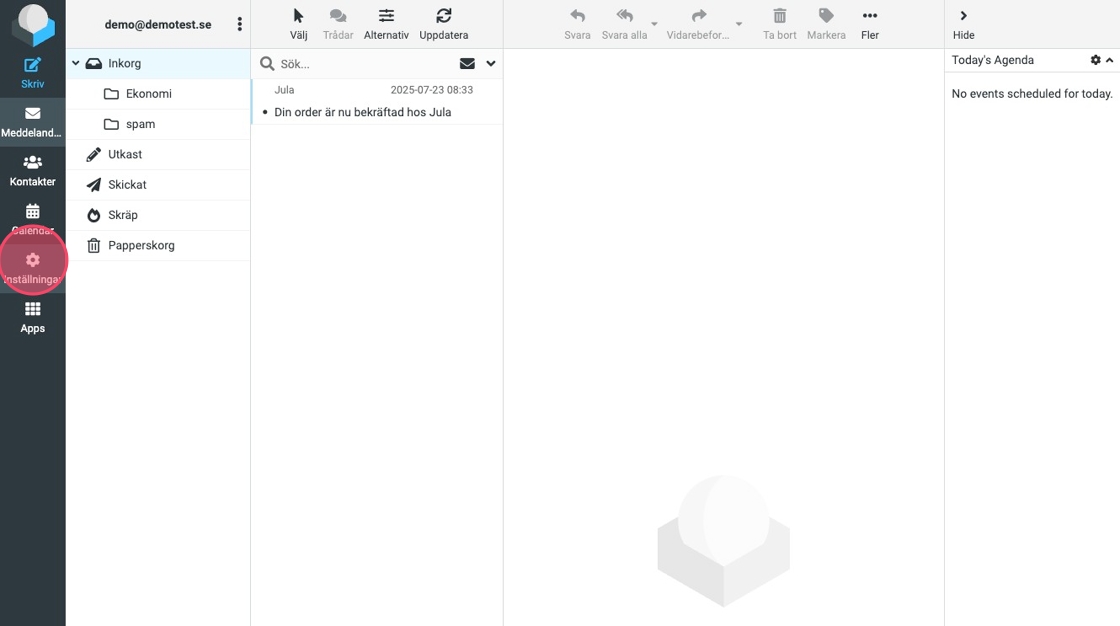1120x626 pixels.
Task: Collapse the Inkorg folder tree
Action: click(x=76, y=63)
